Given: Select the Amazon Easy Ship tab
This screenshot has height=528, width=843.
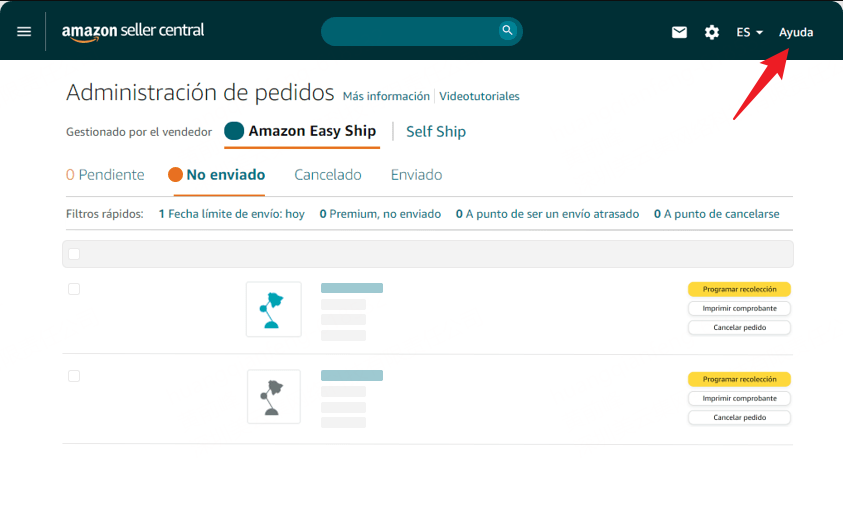Looking at the screenshot, I should tap(302, 131).
